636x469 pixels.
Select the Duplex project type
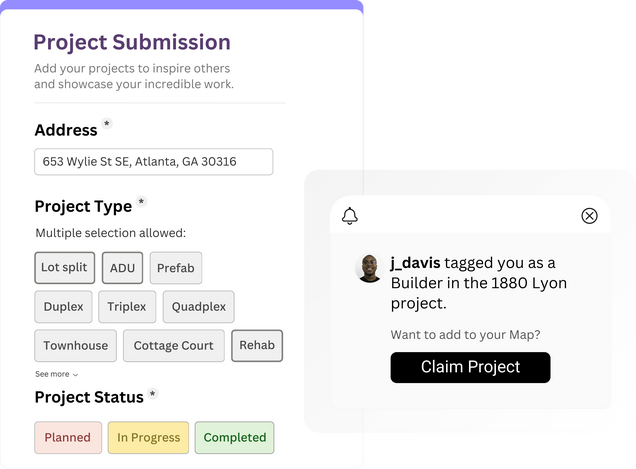coord(64,307)
